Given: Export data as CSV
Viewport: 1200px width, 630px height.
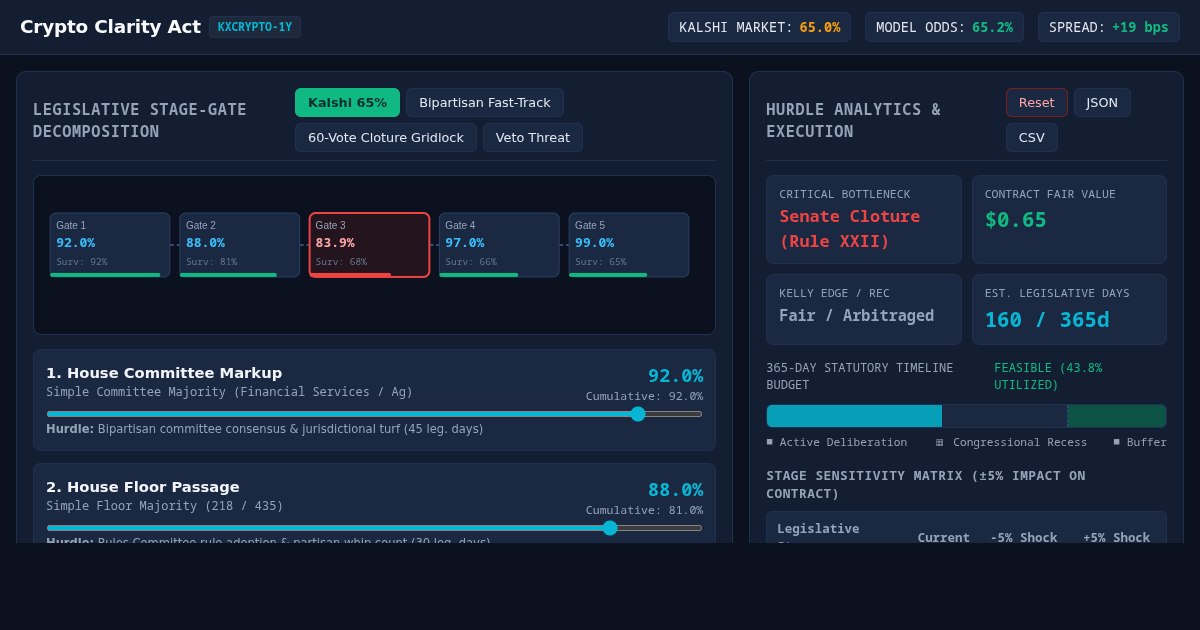Looking at the screenshot, I should pos(1032,137).
